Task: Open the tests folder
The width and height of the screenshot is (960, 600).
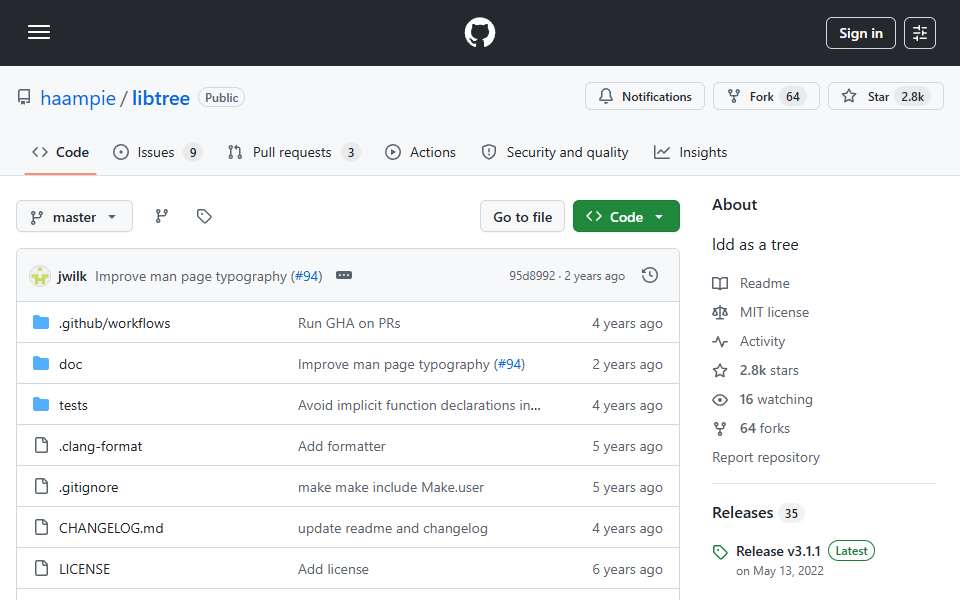Action: [73, 405]
